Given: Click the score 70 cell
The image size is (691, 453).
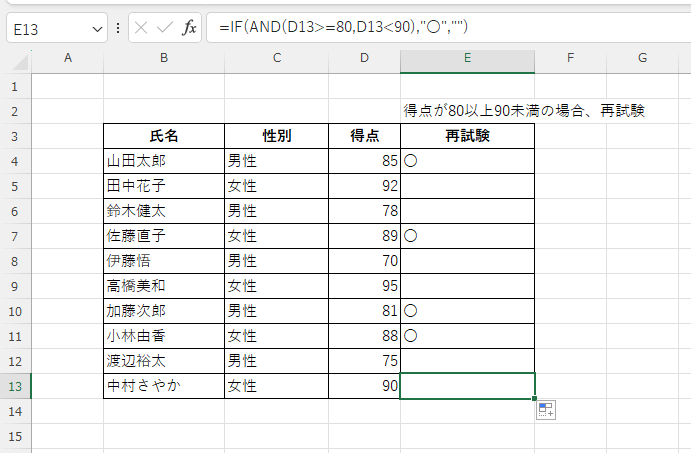Looking at the screenshot, I should click(364, 261).
